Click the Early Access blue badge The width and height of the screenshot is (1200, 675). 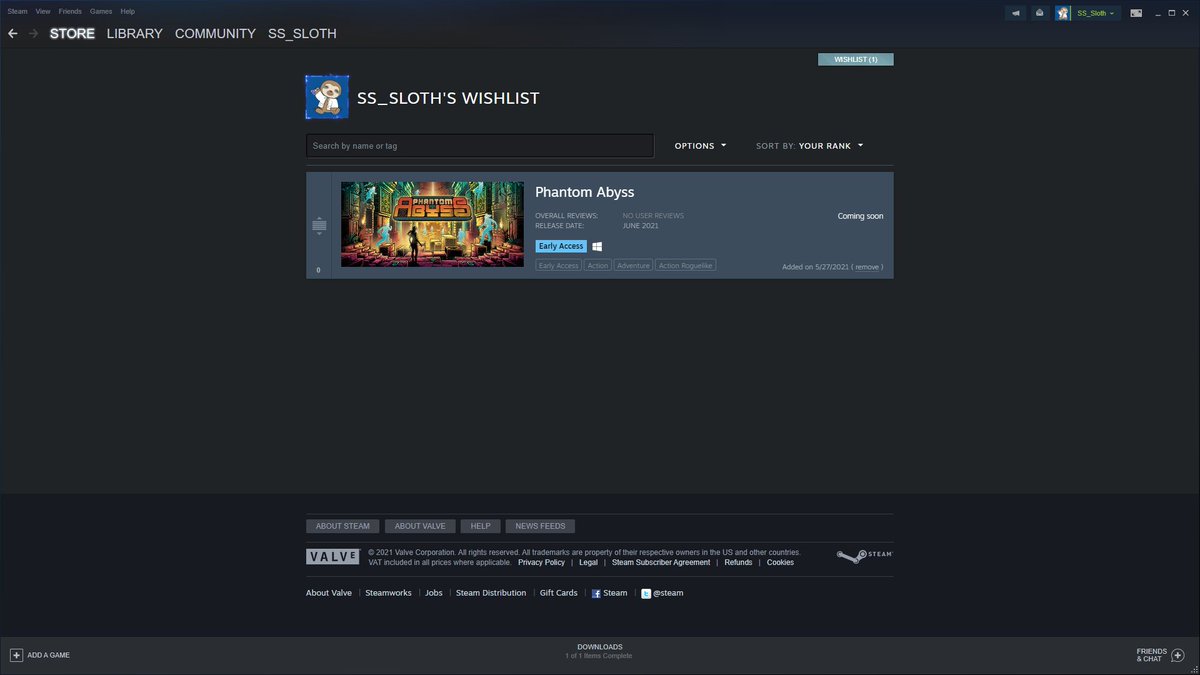561,246
